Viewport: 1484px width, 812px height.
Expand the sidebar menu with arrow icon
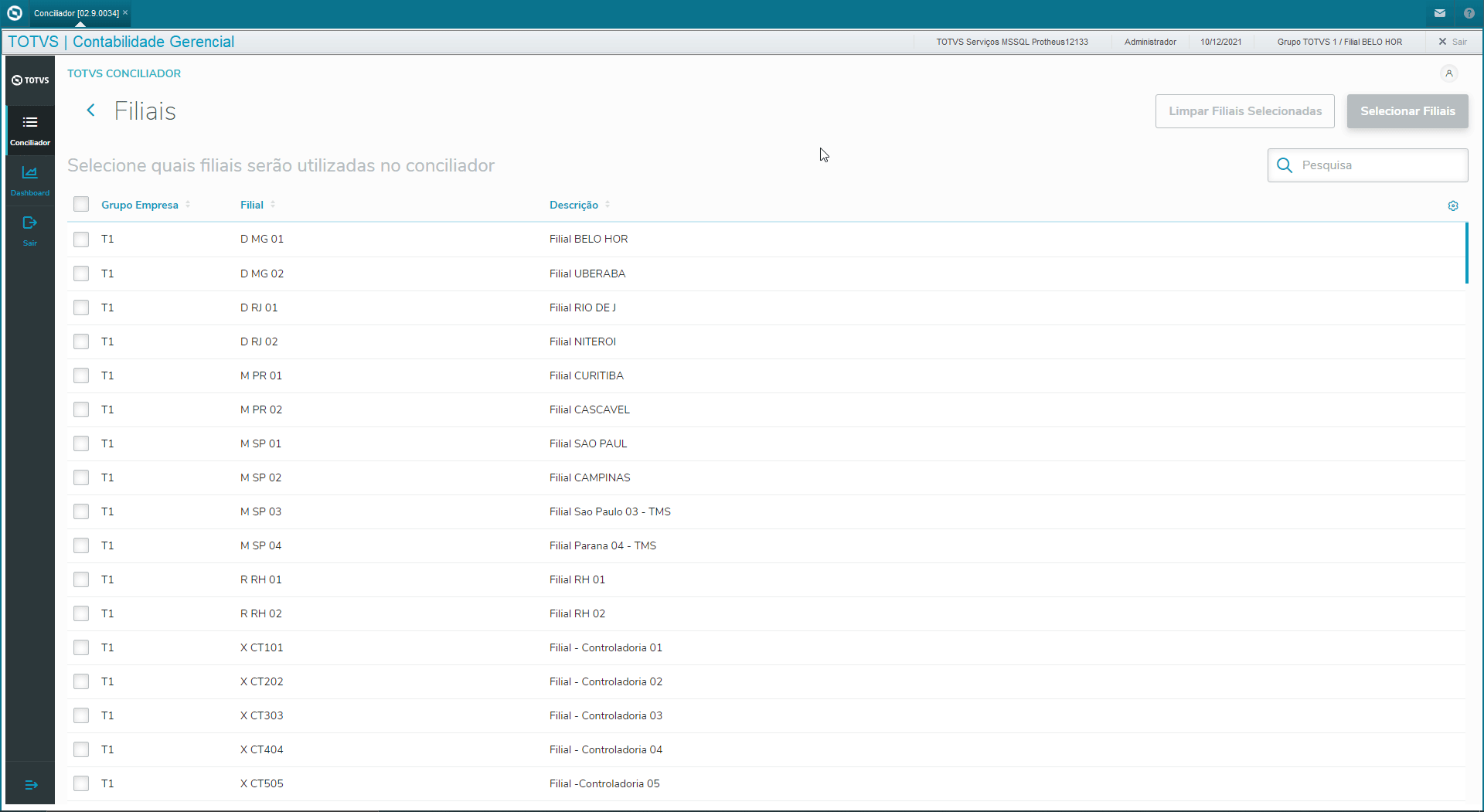click(31, 785)
